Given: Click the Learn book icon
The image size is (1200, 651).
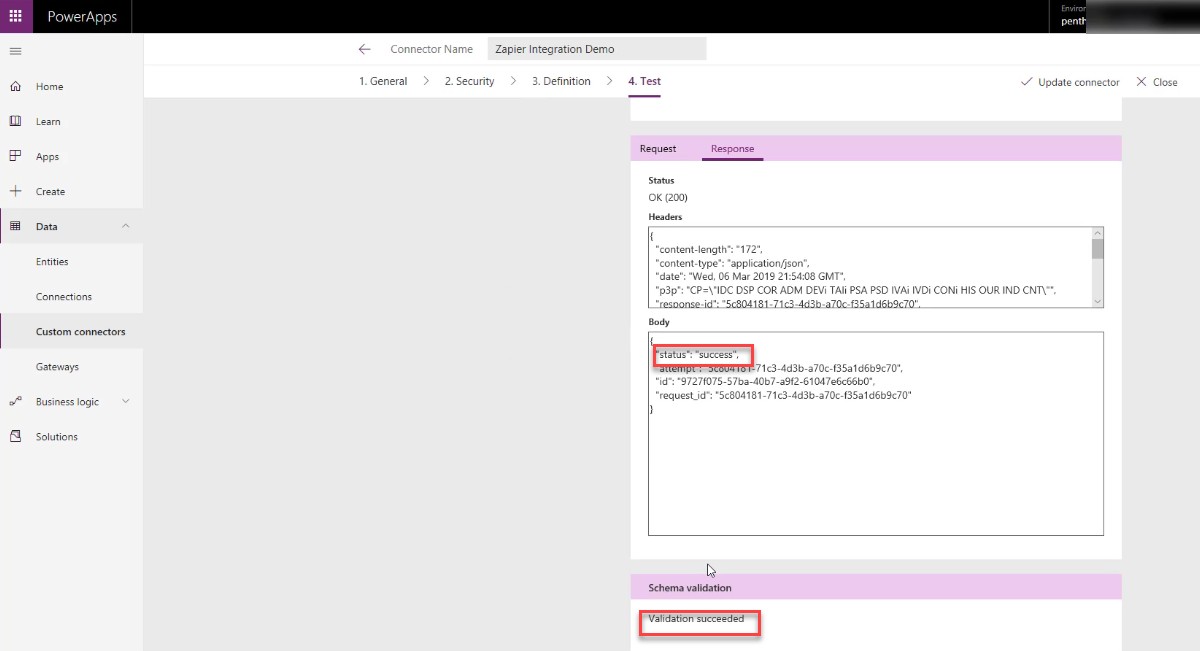Looking at the screenshot, I should (x=15, y=121).
